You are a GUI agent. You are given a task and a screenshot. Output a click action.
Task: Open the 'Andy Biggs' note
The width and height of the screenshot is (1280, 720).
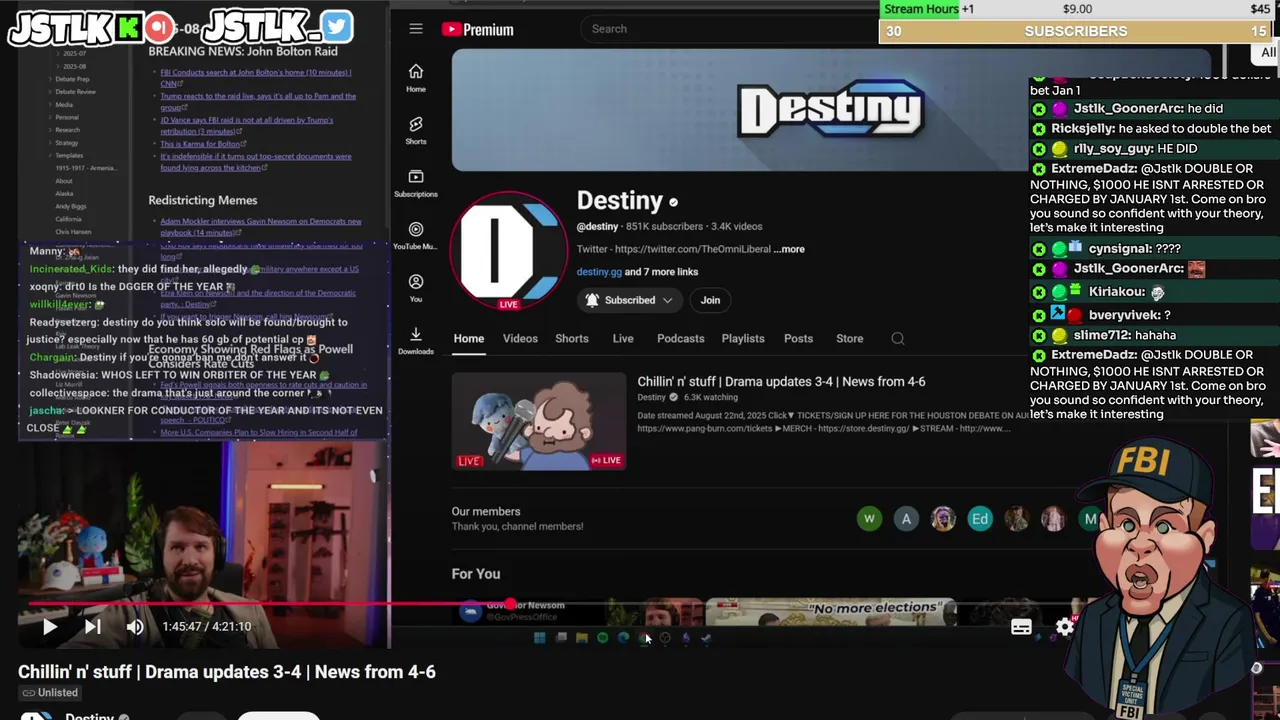(x=70, y=207)
